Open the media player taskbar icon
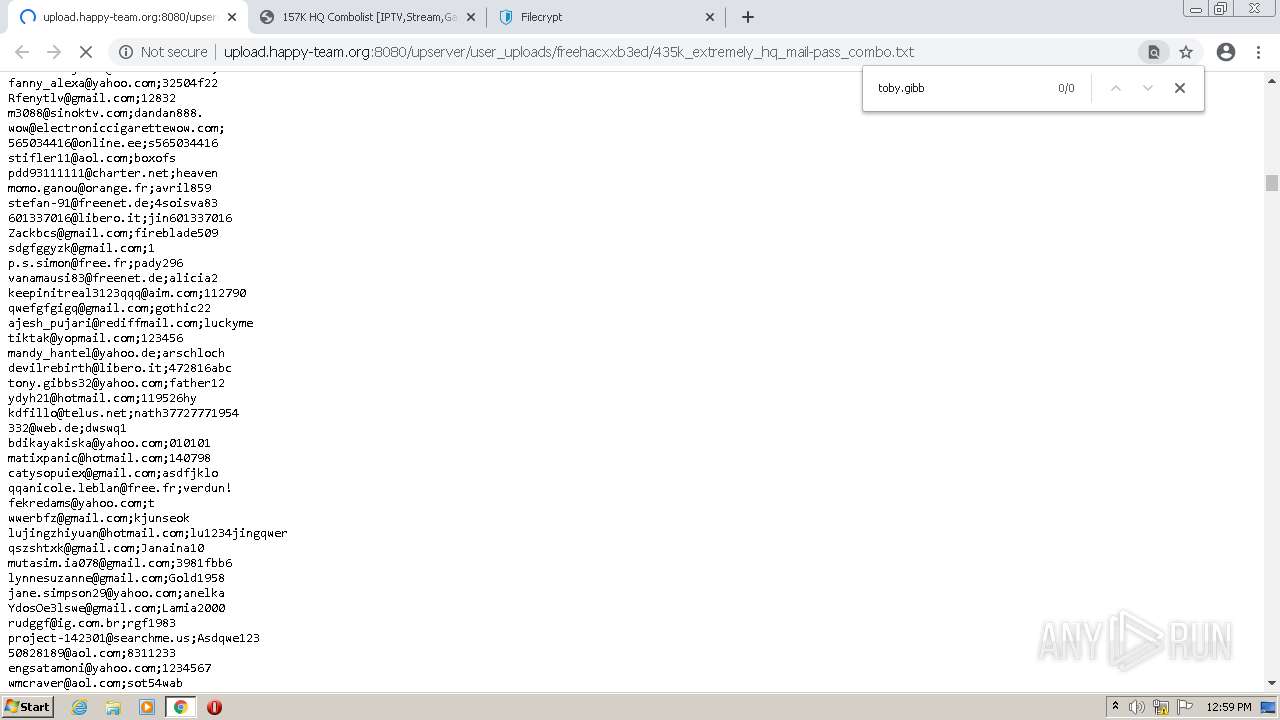Image resolution: width=1280 pixels, height=720 pixels. click(147, 707)
